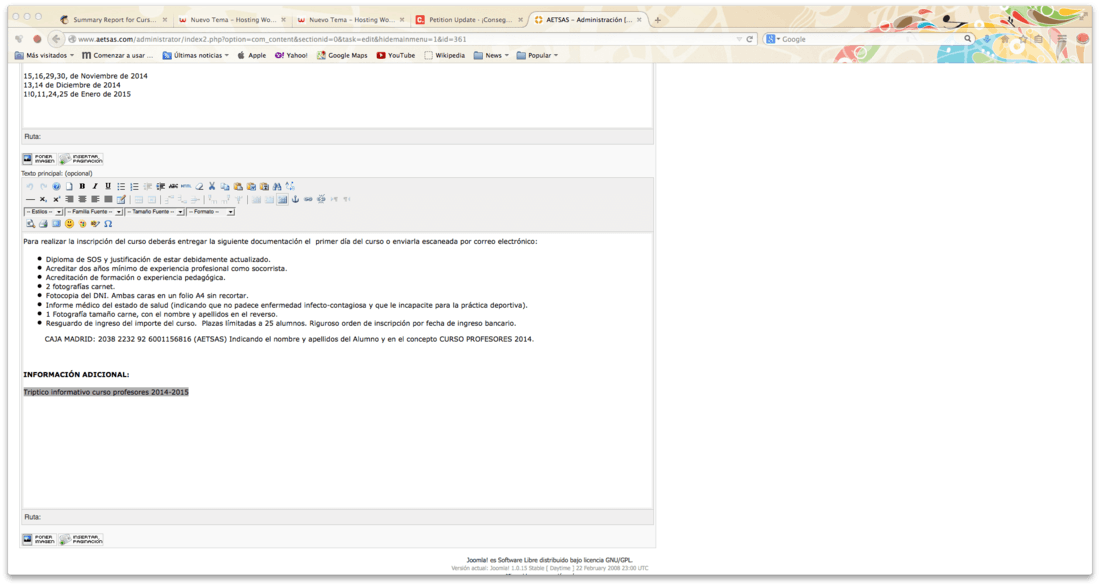This screenshot has height=586, width=1100.
Task: Toggle underline formatting
Action: tap(108, 187)
